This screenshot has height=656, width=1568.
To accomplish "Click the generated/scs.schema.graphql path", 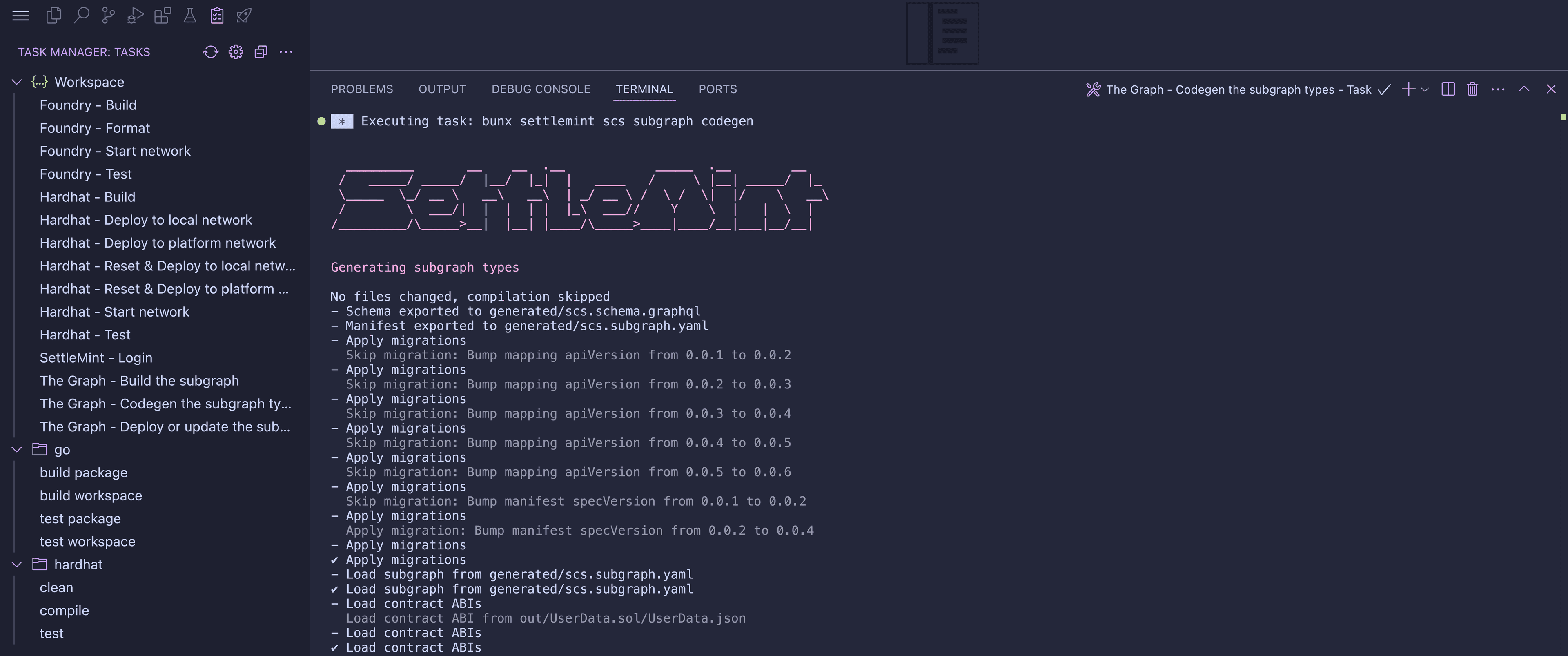I will point(595,311).
